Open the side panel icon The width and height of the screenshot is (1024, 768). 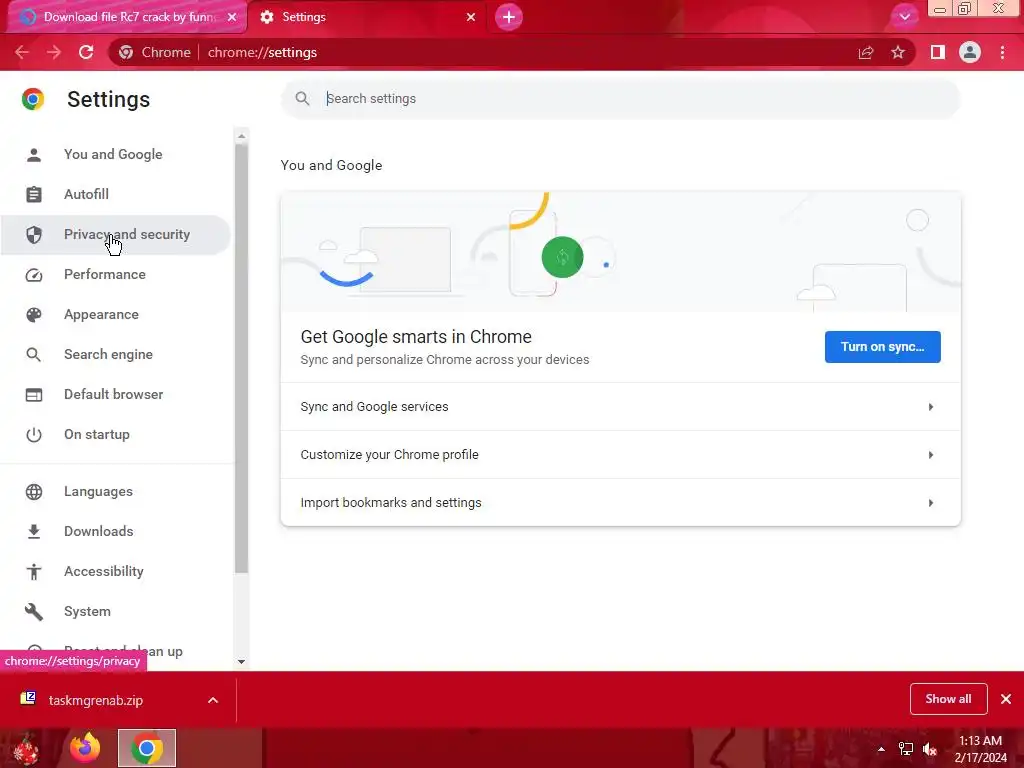(x=938, y=52)
